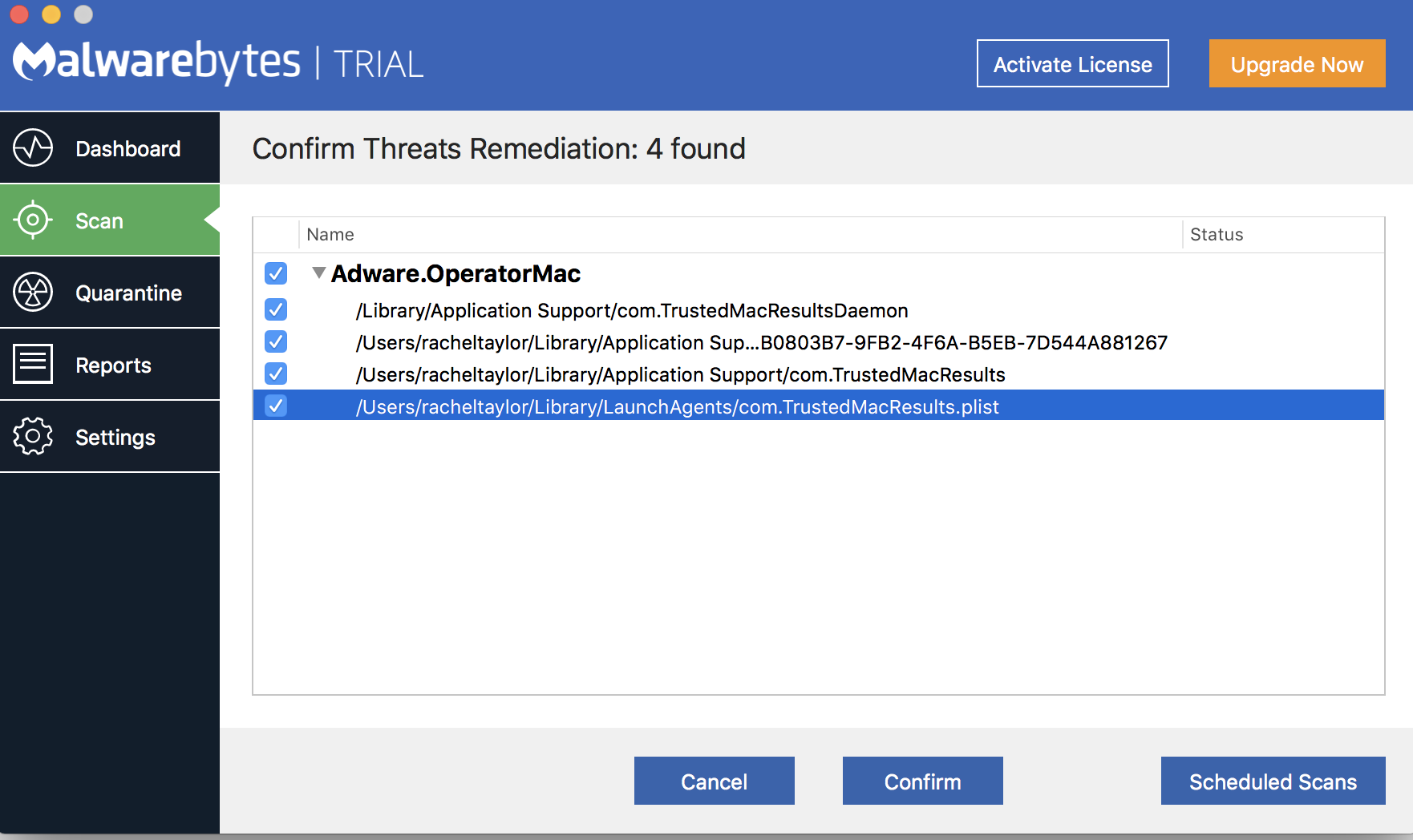This screenshot has width=1413, height=840.
Task: Click the gray zoom window button
Action: tap(83, 14)
